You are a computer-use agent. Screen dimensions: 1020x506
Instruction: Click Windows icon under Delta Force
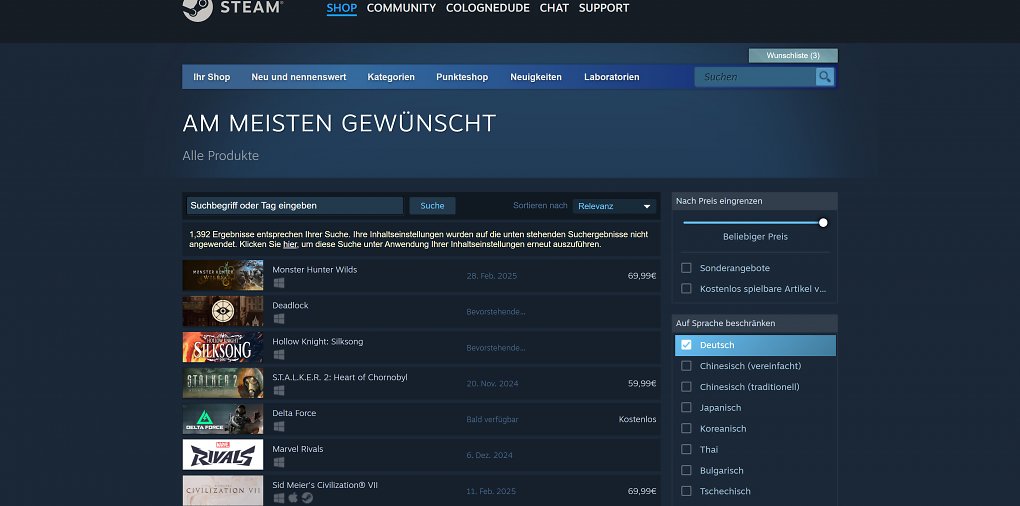[278, 426]
